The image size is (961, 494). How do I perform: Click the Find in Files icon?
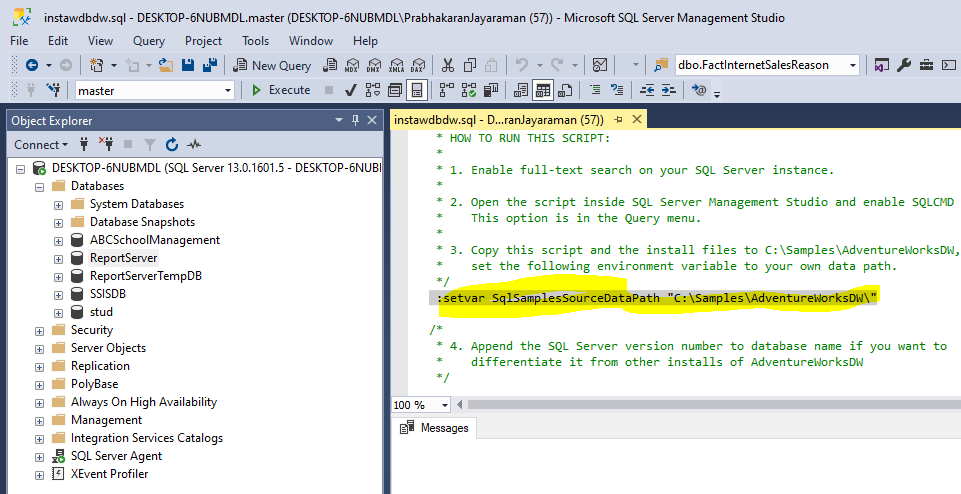(x=661, y=65)
